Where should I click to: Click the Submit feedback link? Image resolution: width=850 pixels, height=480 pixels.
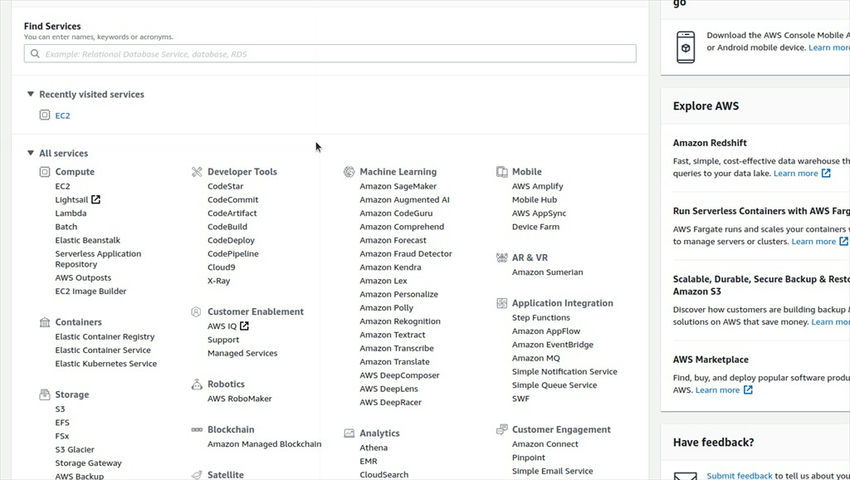pos(739,476)
